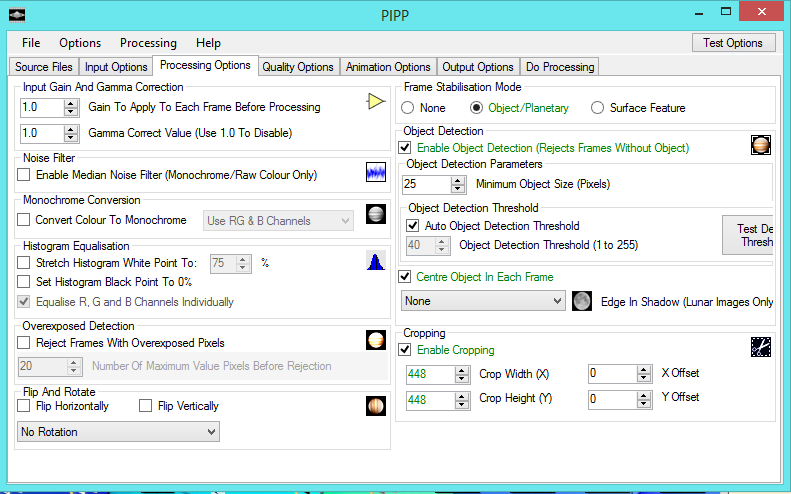Open the Processing menu
Screen dimensions: 791x494
148,43
